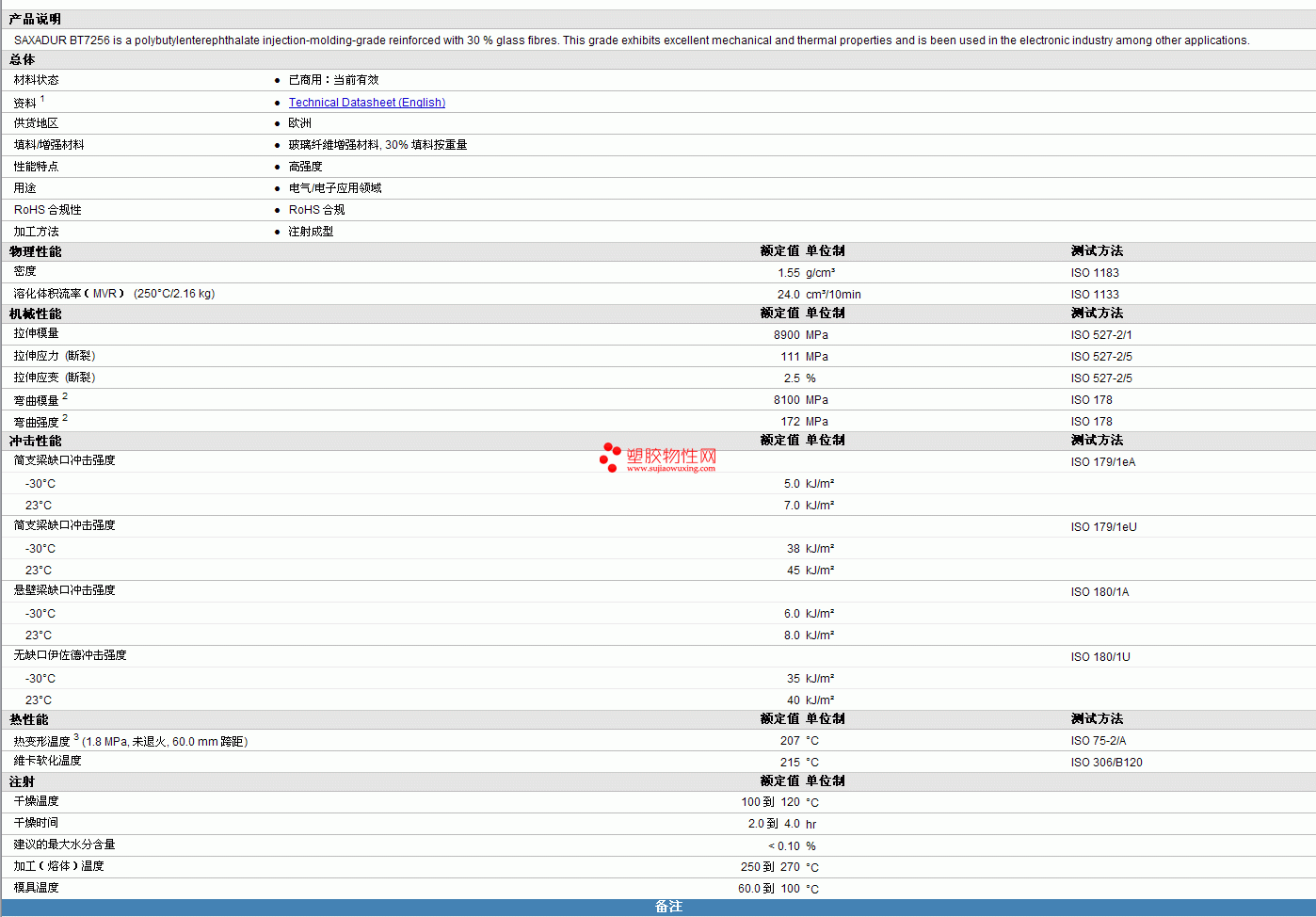Select the SAXADUR BT7256 description paragraph
This screenshot has width=1316, height=917.
click(x=632, y=40)
